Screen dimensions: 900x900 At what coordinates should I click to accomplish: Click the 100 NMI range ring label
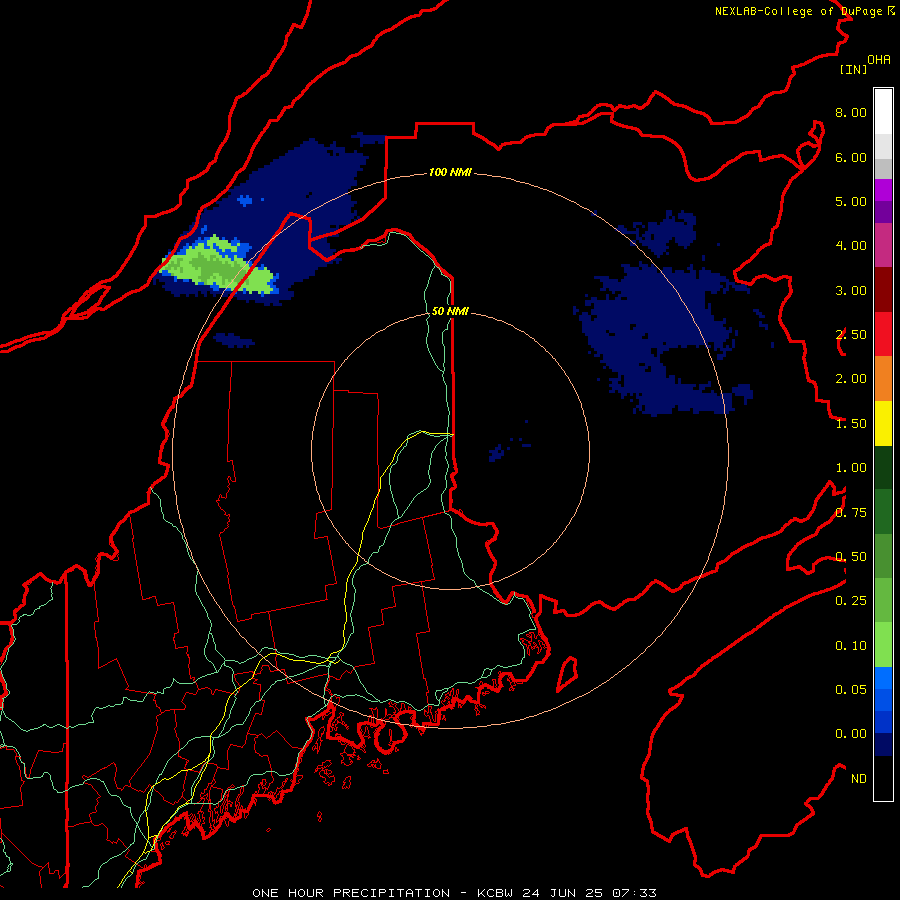pos(450,172)
